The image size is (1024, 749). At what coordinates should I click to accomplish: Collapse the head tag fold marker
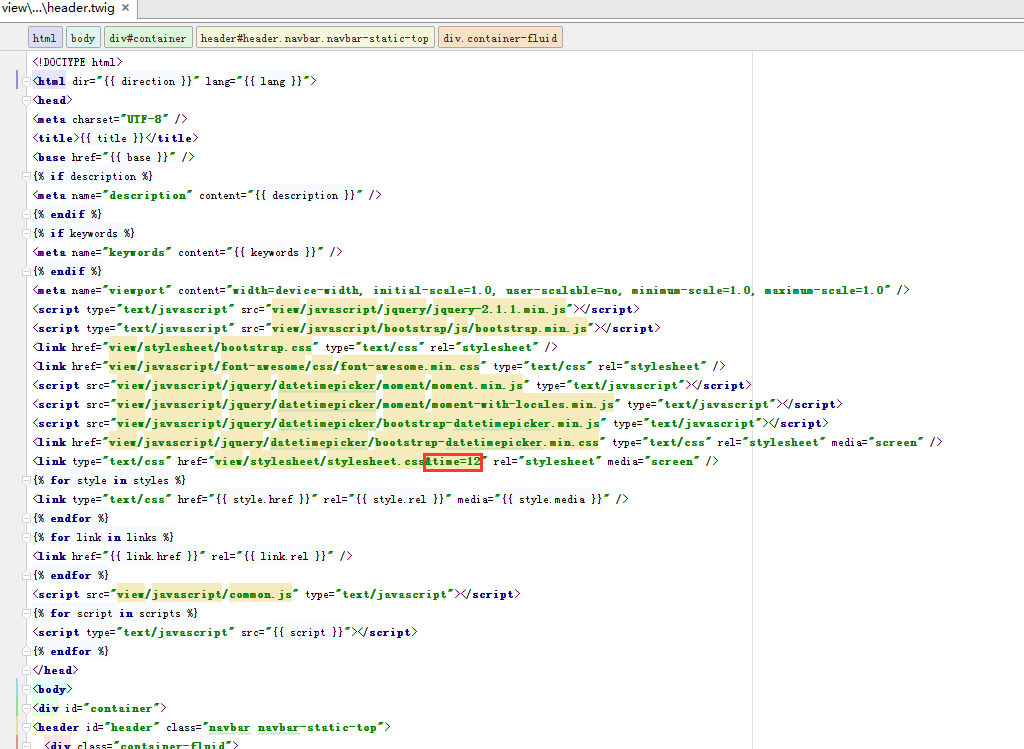pos(27,101)
